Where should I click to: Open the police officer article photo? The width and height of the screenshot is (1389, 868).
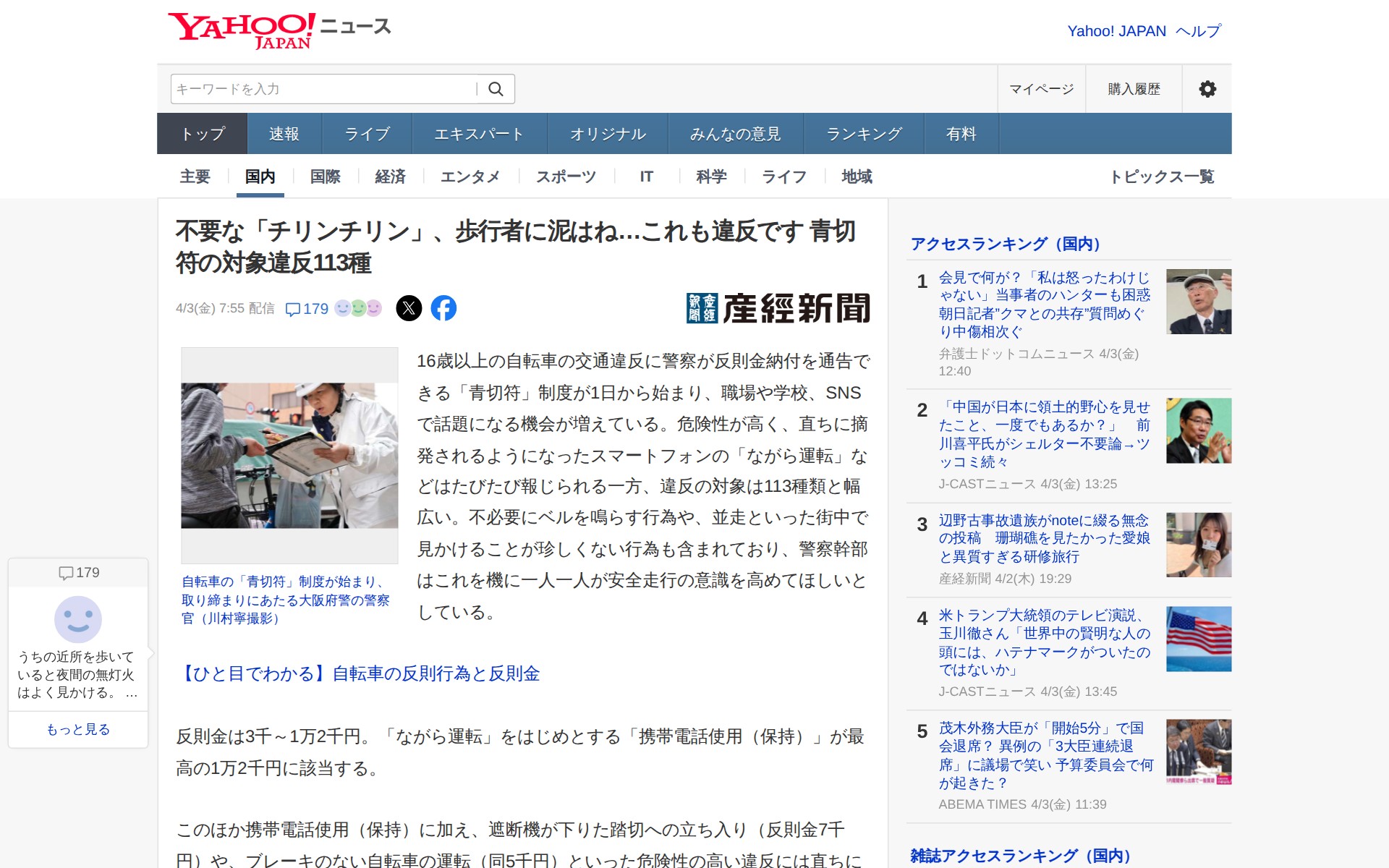pos(289,455)
